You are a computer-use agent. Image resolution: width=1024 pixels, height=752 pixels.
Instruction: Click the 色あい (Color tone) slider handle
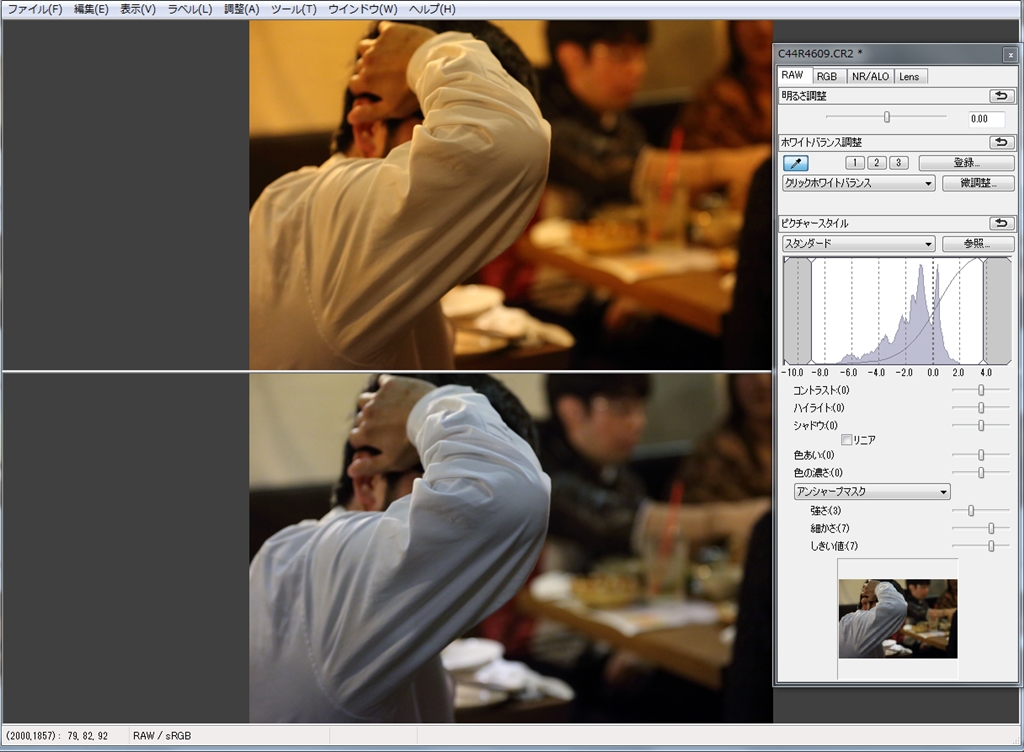(x=981, y=454)
